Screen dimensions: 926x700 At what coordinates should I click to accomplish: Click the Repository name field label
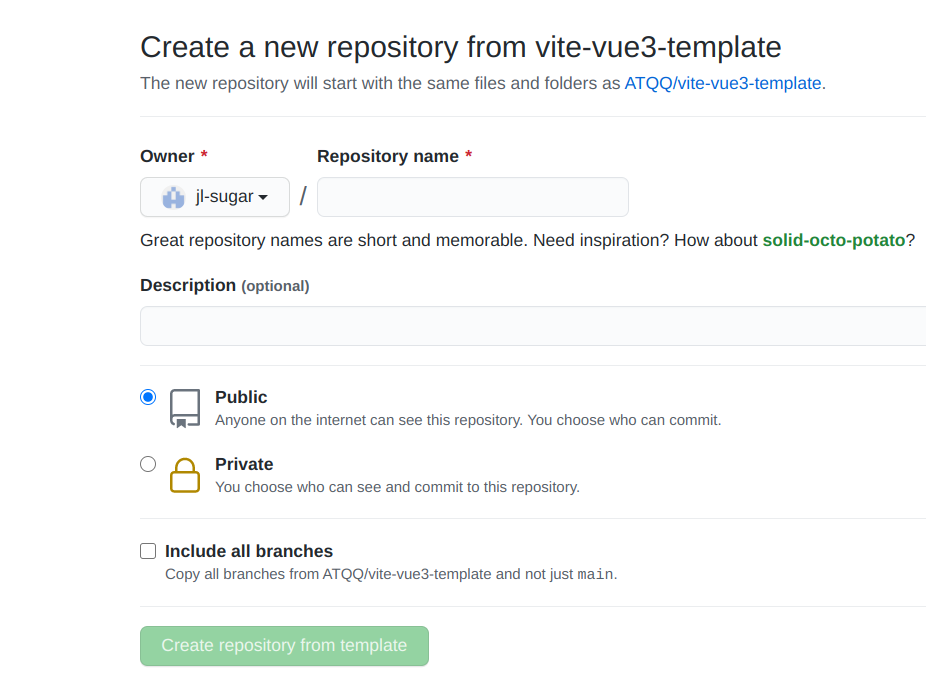click(388, 156)
